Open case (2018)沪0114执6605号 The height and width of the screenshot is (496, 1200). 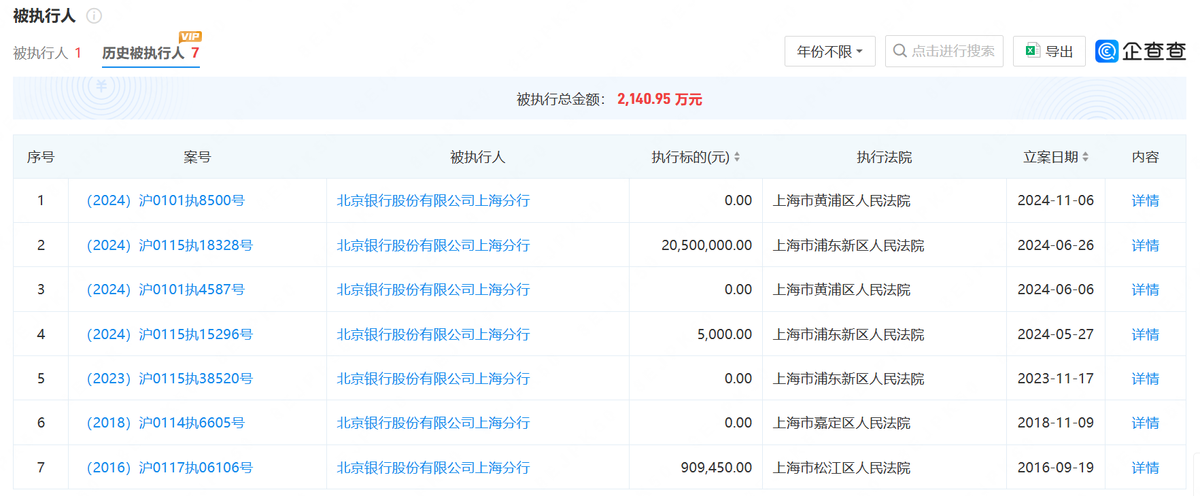(x=165, y=423)
